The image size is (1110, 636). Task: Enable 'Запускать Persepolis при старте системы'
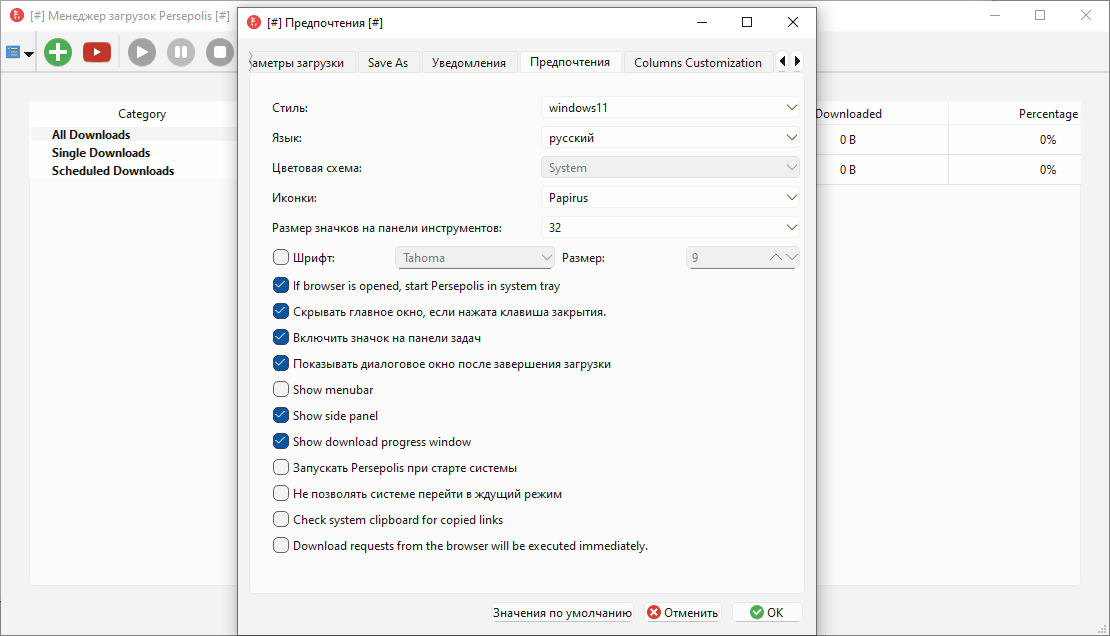tap(281, 467)
